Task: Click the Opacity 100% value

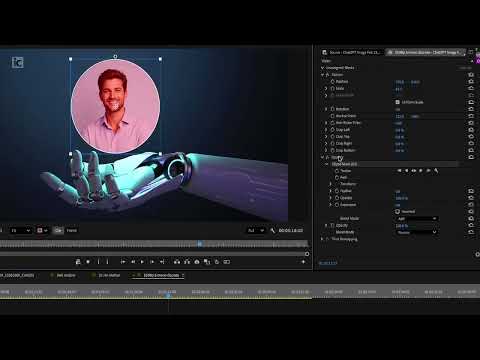Action: (401, 226)
